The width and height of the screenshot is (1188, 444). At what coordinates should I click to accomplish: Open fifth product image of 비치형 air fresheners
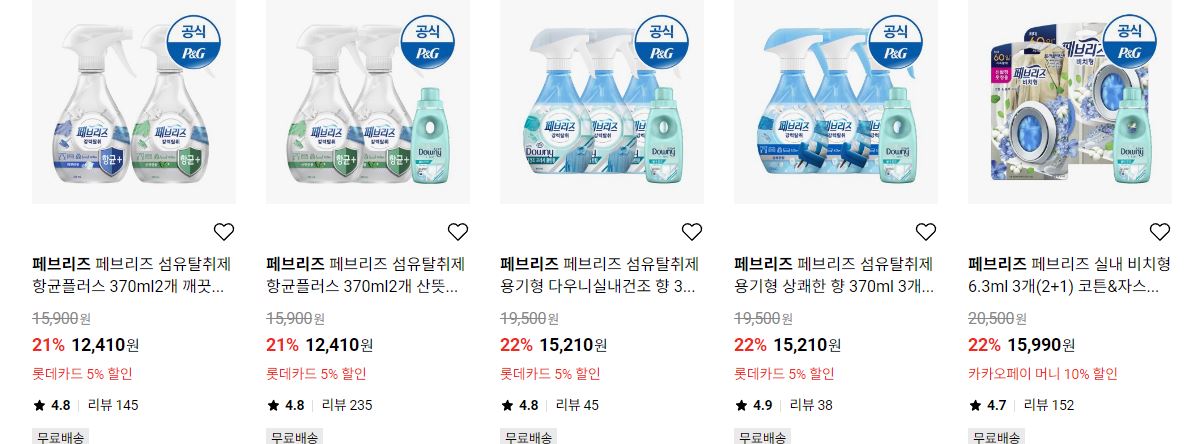coord(1070,102)
